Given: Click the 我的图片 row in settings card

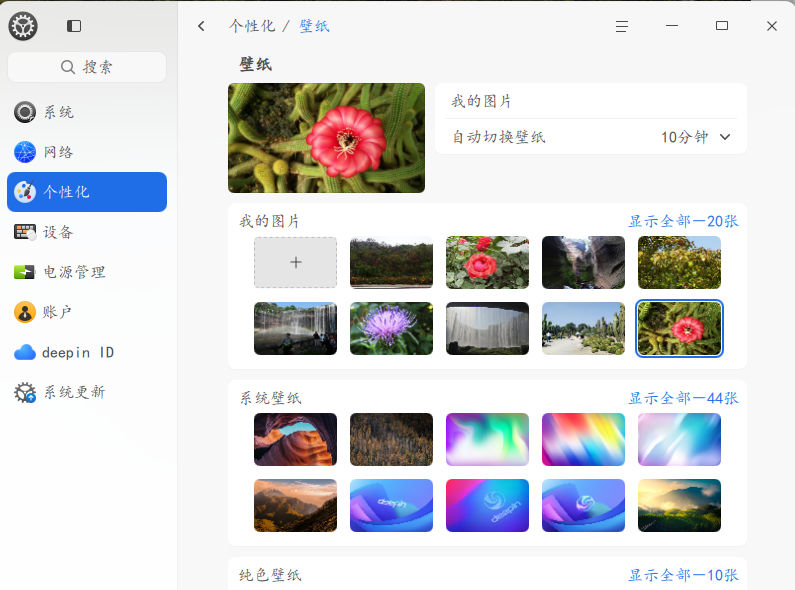Looking at the screenshot, I should [591, 101].
